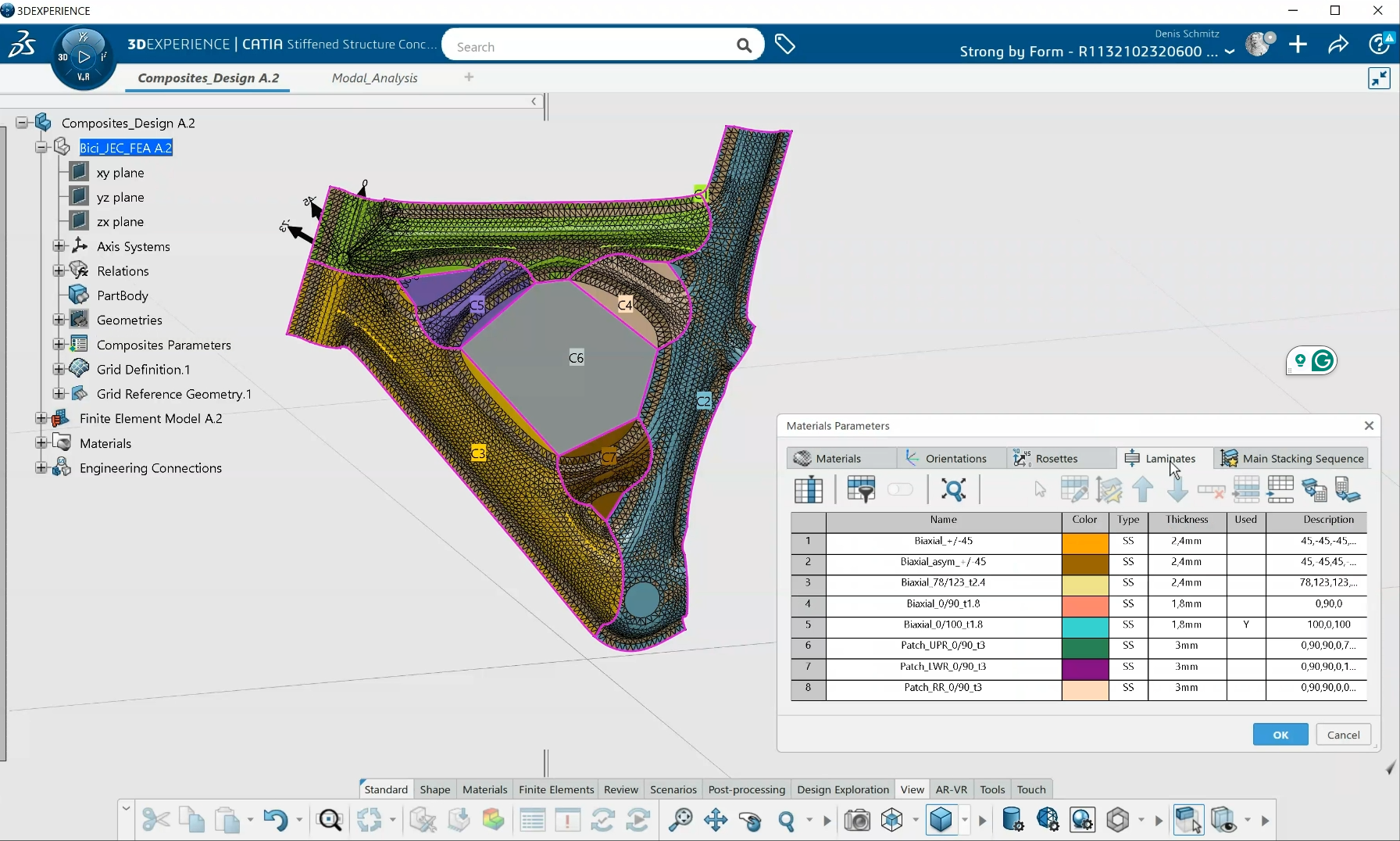The image size is (1400, 841).
Task: Move the selected laminate up with blue arrow
Action: [x=1143, y=489]
